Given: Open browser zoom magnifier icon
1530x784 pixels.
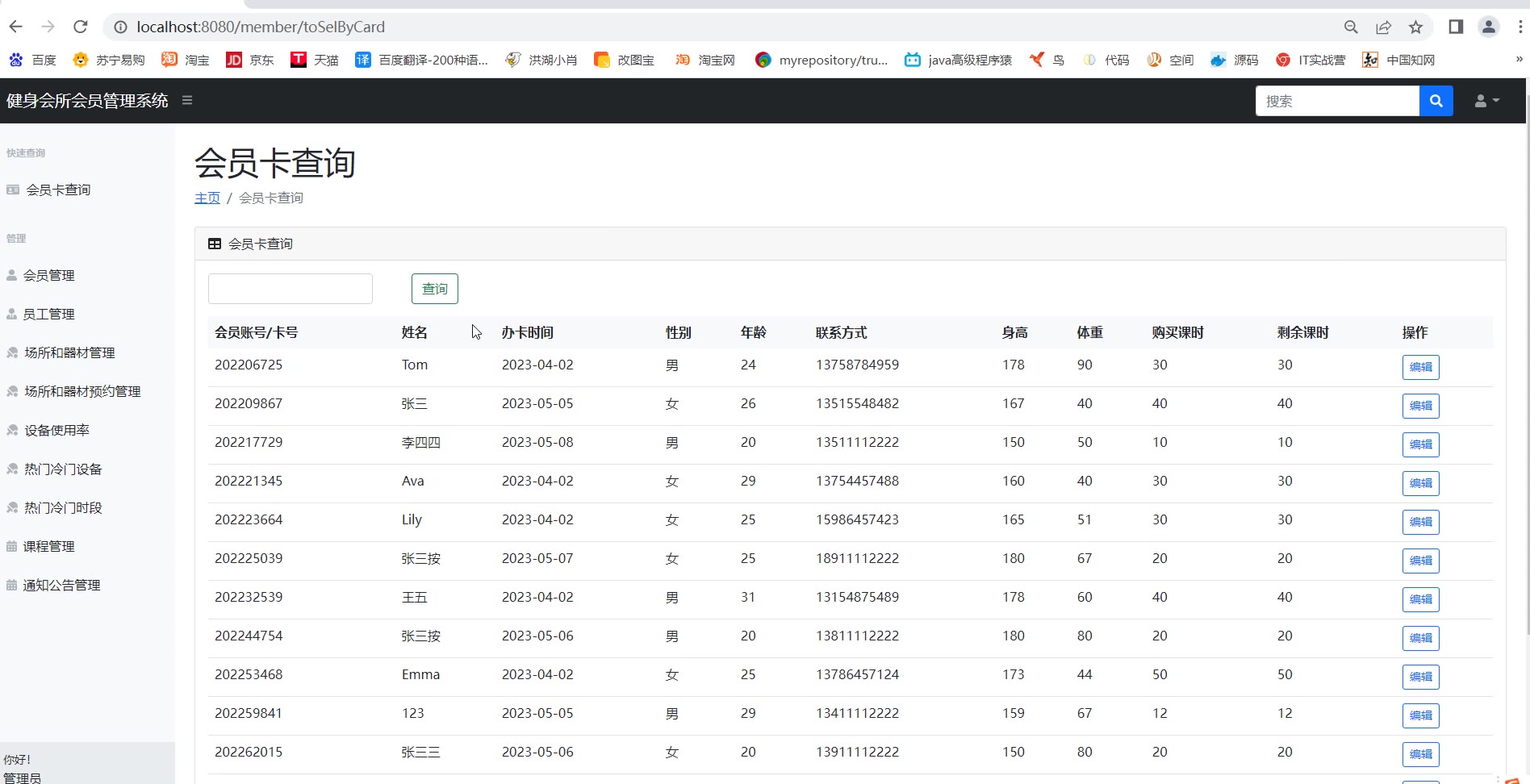Looking at the screenshot, I should (1351, 27).
